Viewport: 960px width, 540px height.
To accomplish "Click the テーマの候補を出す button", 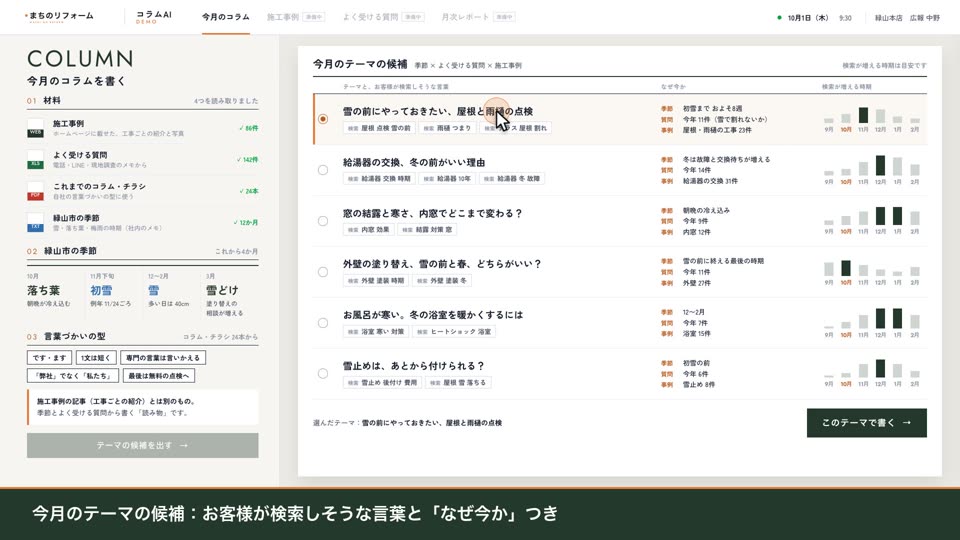I will point(143,446).
